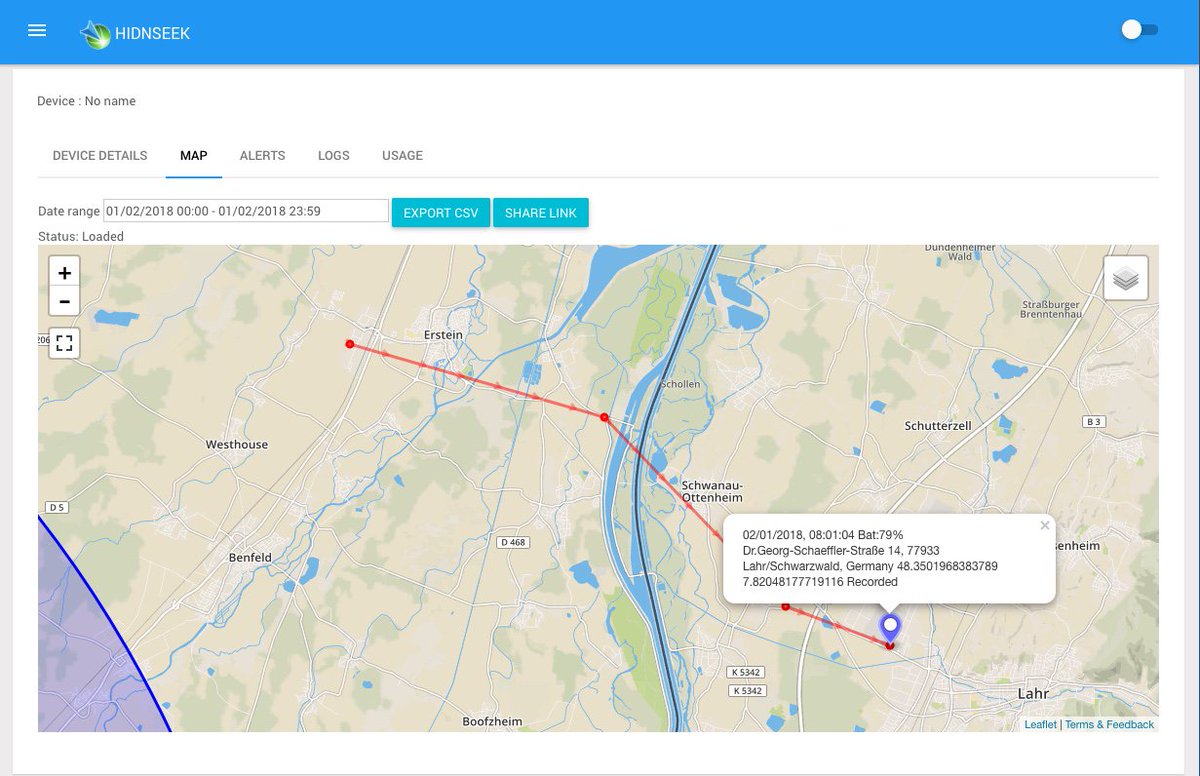The height and width of the screenshot is (776, 1200).
Task: Enter fullscreen map view
Action: point(64,344)
